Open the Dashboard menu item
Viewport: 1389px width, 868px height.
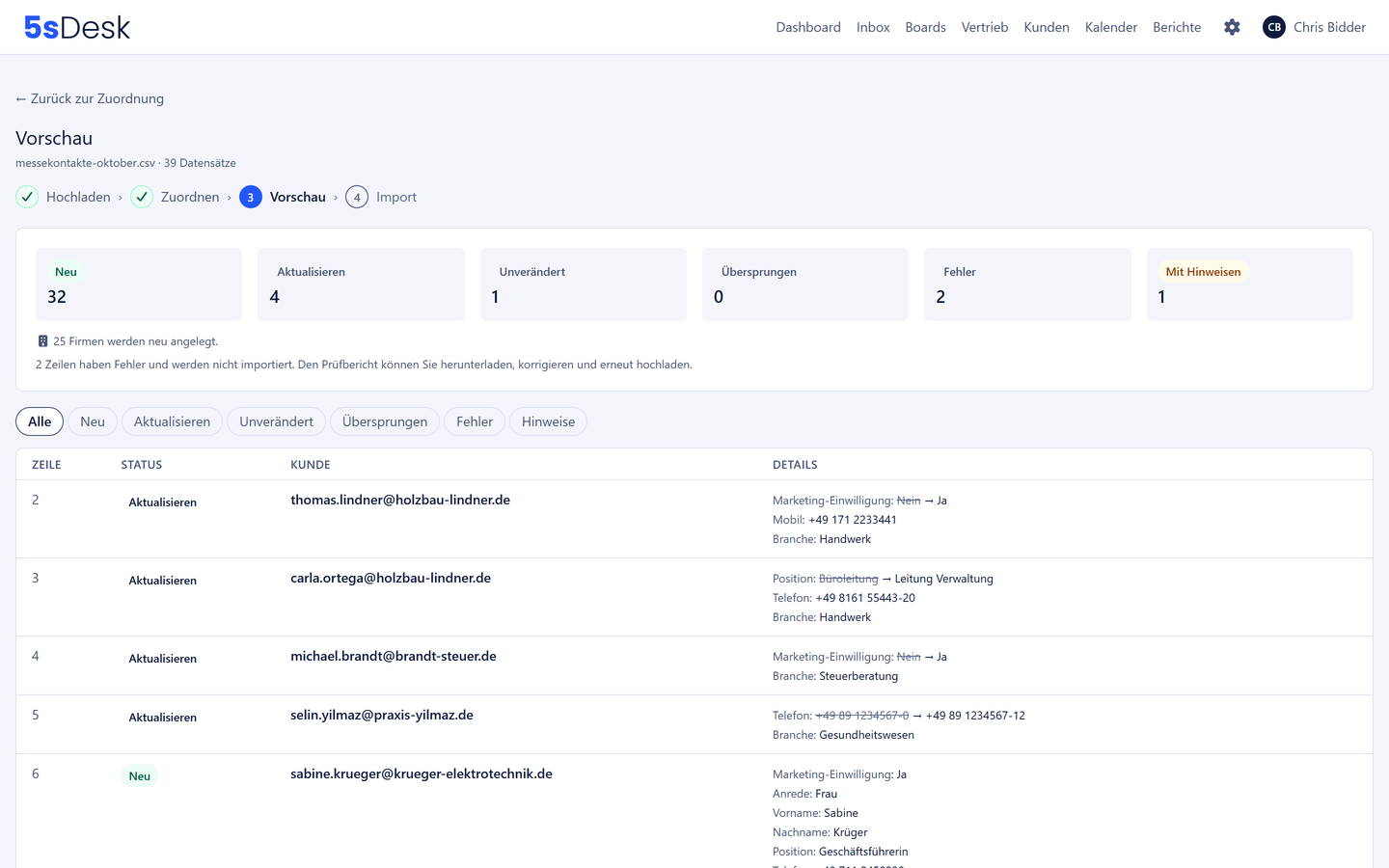click(808, 27)
